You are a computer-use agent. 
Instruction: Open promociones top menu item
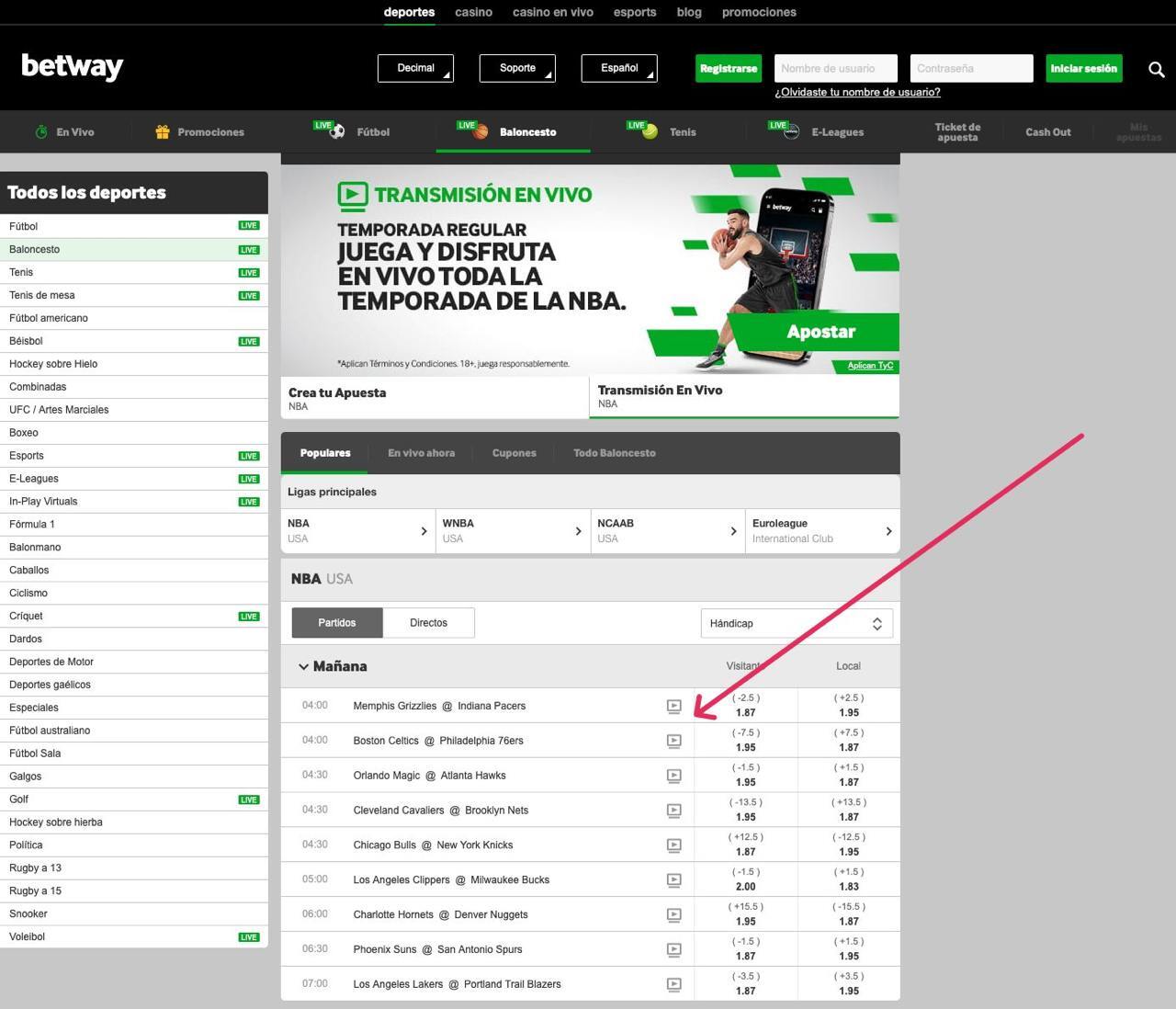click(759, 12)
